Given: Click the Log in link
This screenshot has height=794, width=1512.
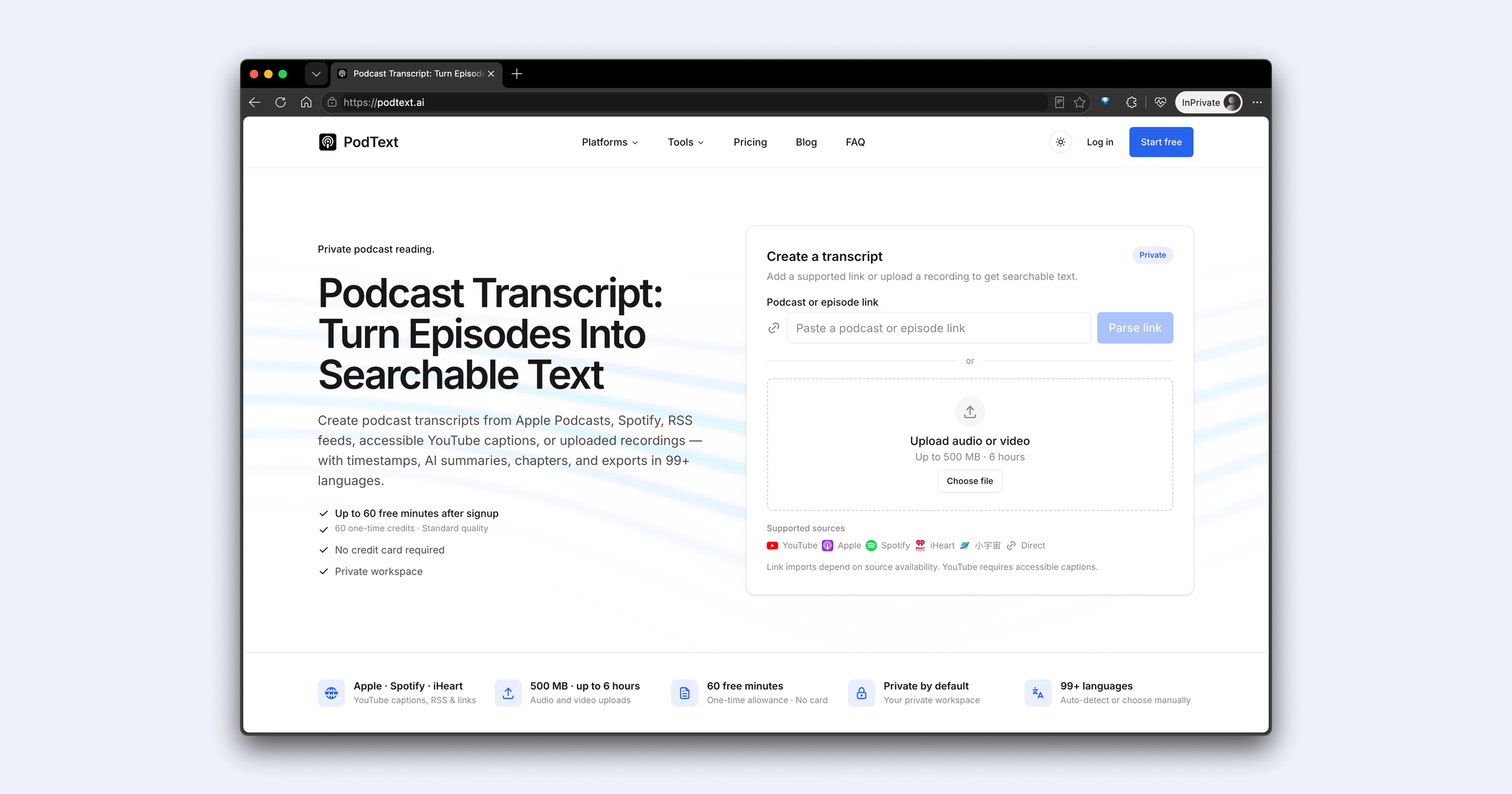Looking at the screenshot, I should coord(1100,142).
